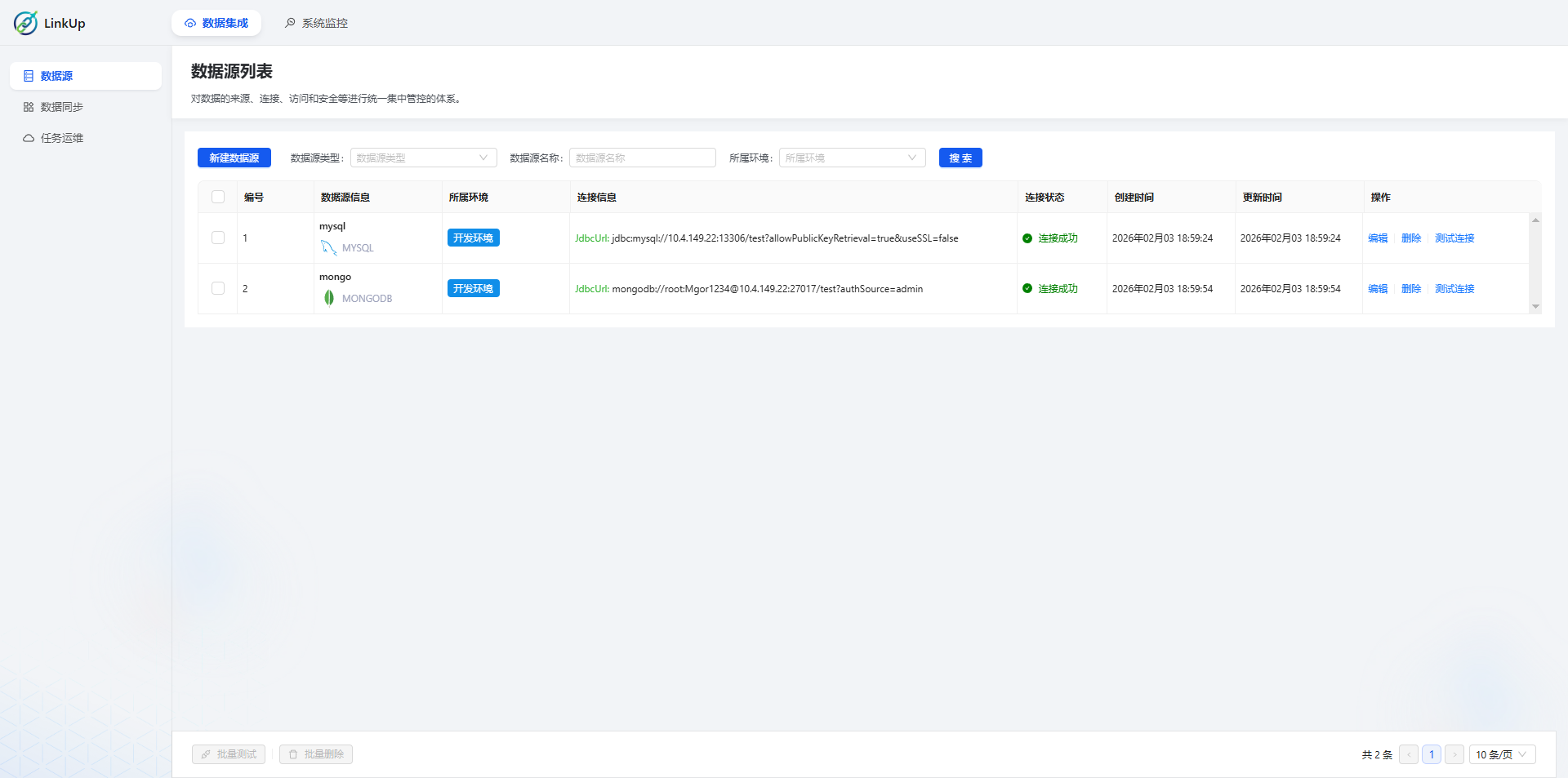The height and width of the screenshot is (778, 1568).
Task: Check the checkbox for the mysql row
Action: click(218, 238)
